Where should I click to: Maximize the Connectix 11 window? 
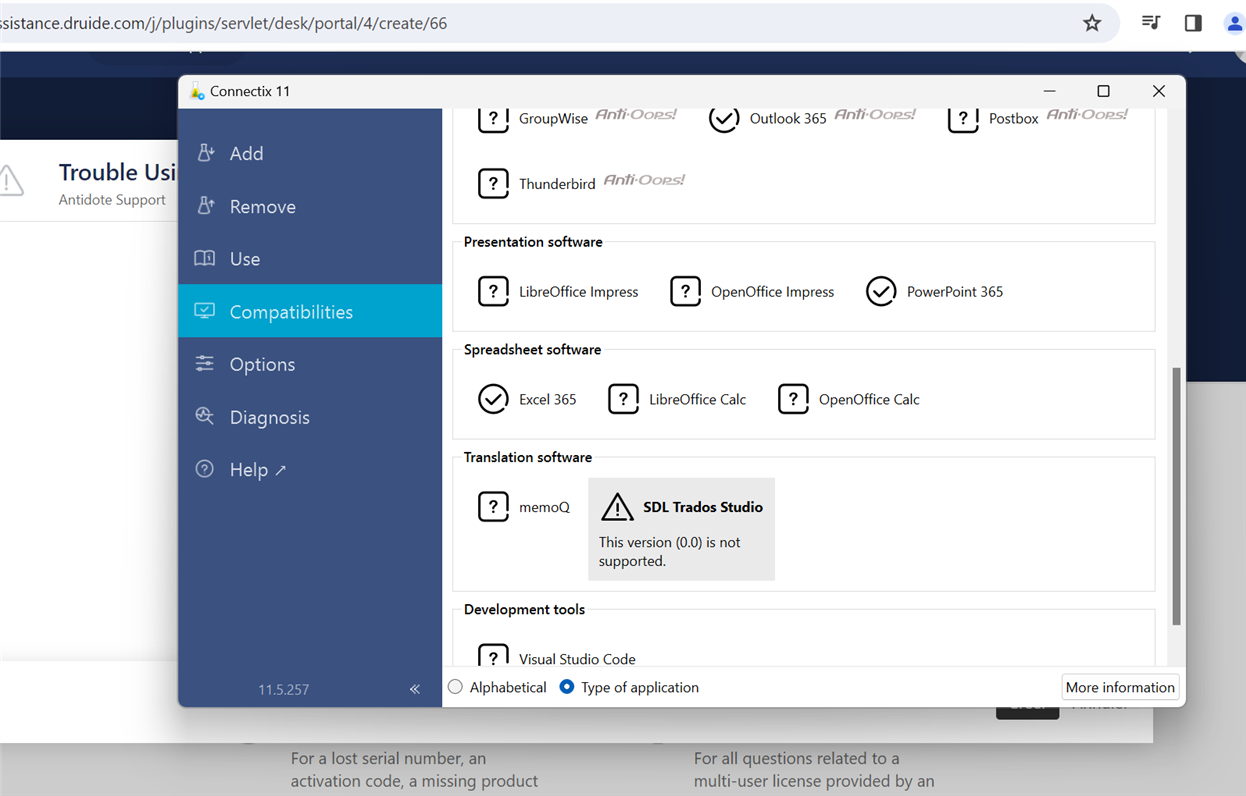(1103, 91)
